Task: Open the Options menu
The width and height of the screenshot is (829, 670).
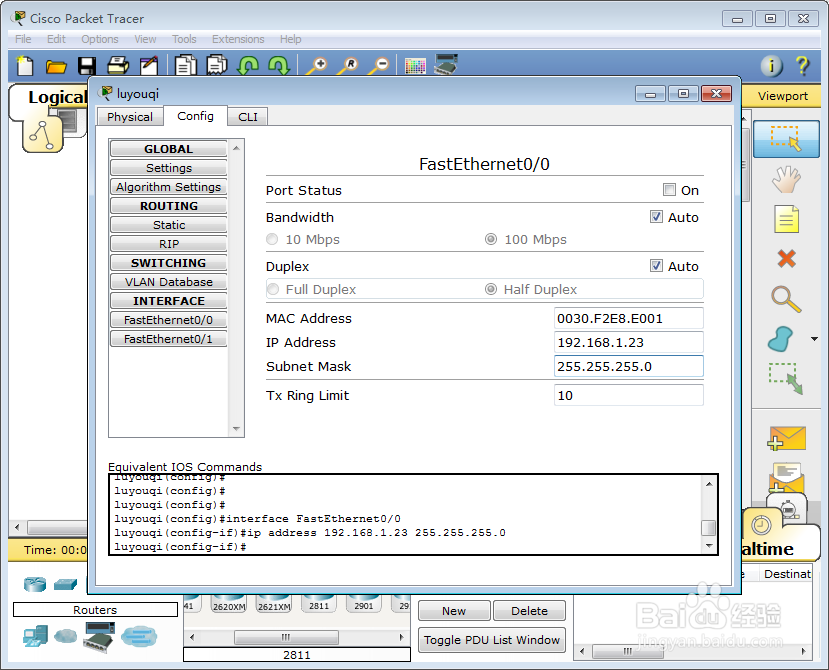Action: click(99, 39)
